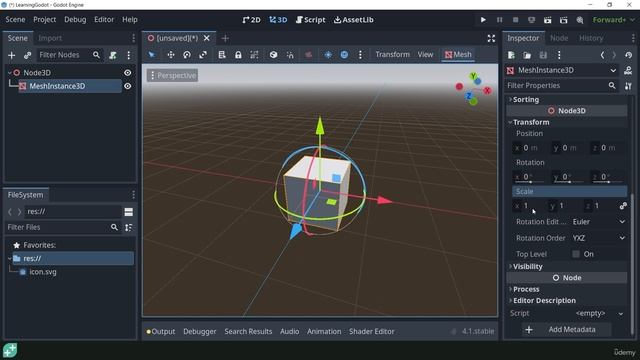Open the Debug menu
Image resolution: width=640 pixels, height=360 pixels.
tap(75, 20)
